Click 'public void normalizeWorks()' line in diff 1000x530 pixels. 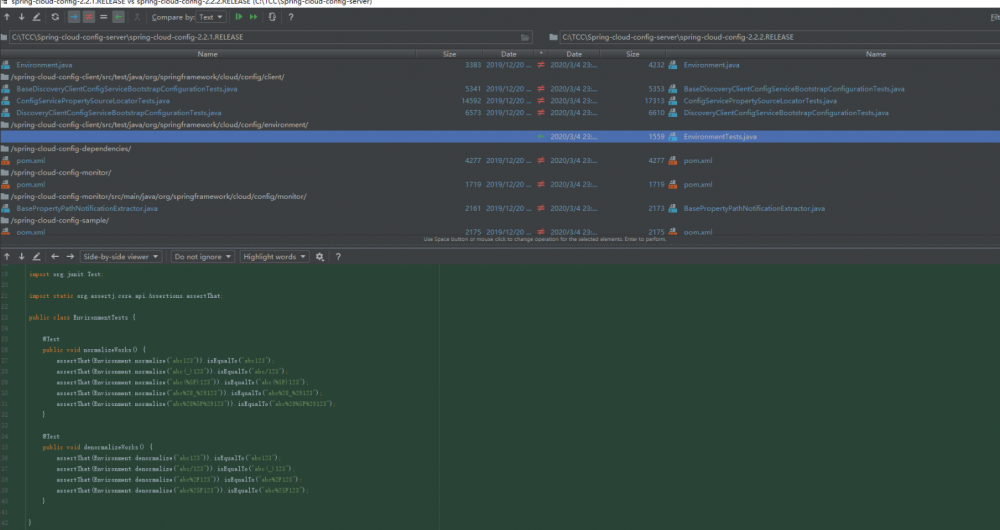coord(94,350)
